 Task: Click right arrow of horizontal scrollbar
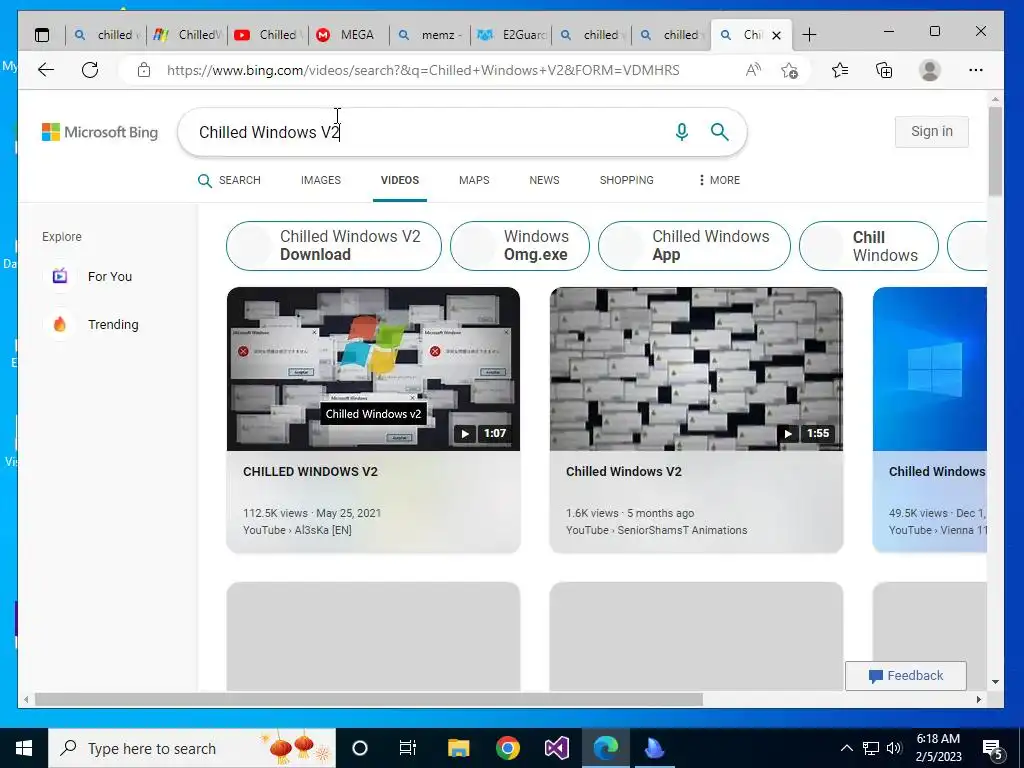click(x=978, y=699)
